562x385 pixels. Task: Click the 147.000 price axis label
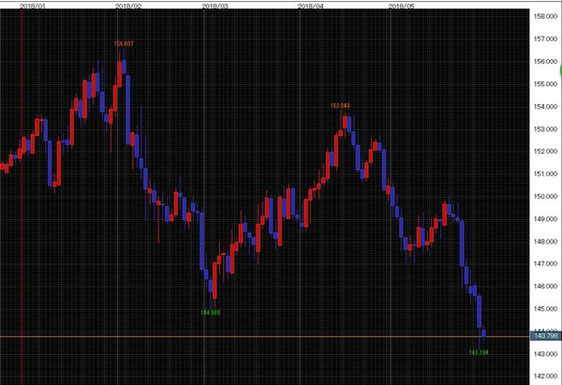click(x=546, y=264)
